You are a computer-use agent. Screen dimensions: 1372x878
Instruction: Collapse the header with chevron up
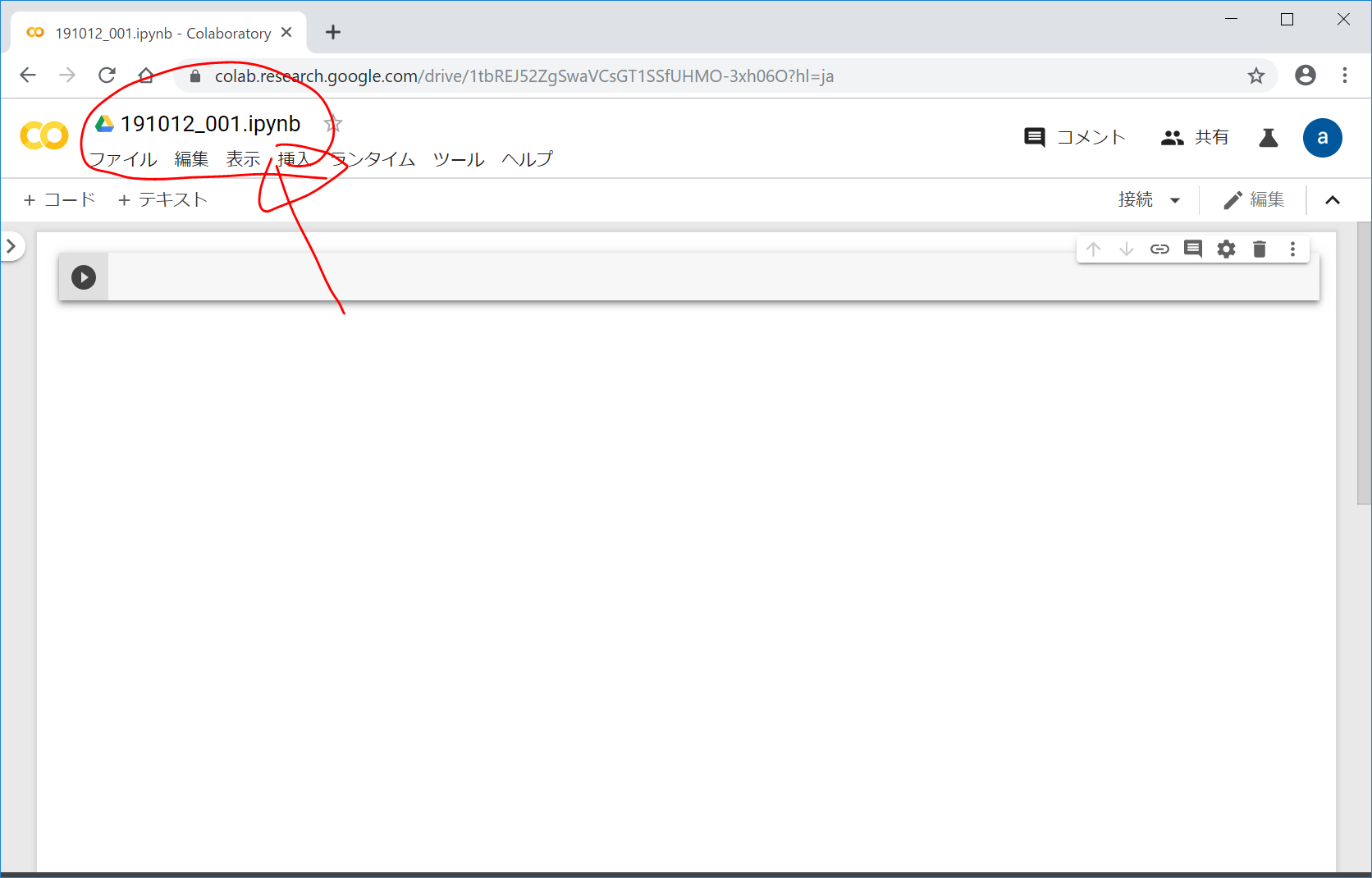tap(1333, 200)
